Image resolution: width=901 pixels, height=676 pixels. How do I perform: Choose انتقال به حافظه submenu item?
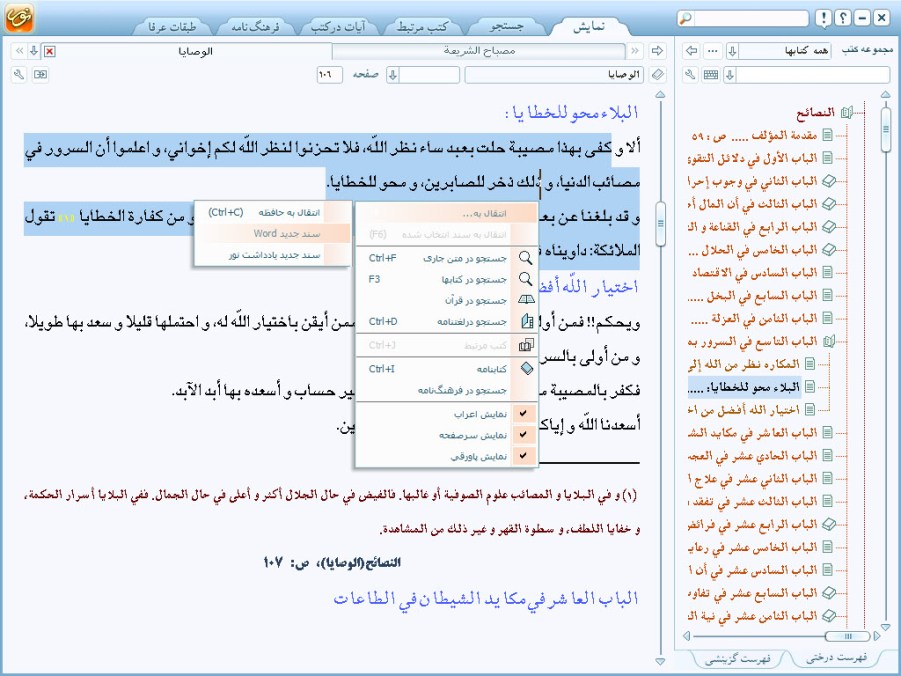point(273,212)
